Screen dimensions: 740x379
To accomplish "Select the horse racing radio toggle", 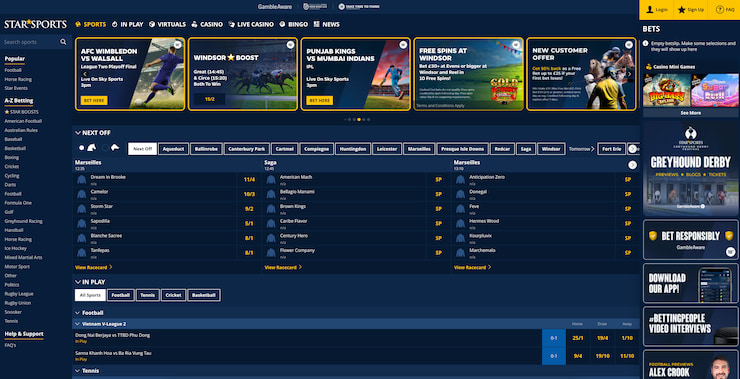I will [x=82, y=148].
